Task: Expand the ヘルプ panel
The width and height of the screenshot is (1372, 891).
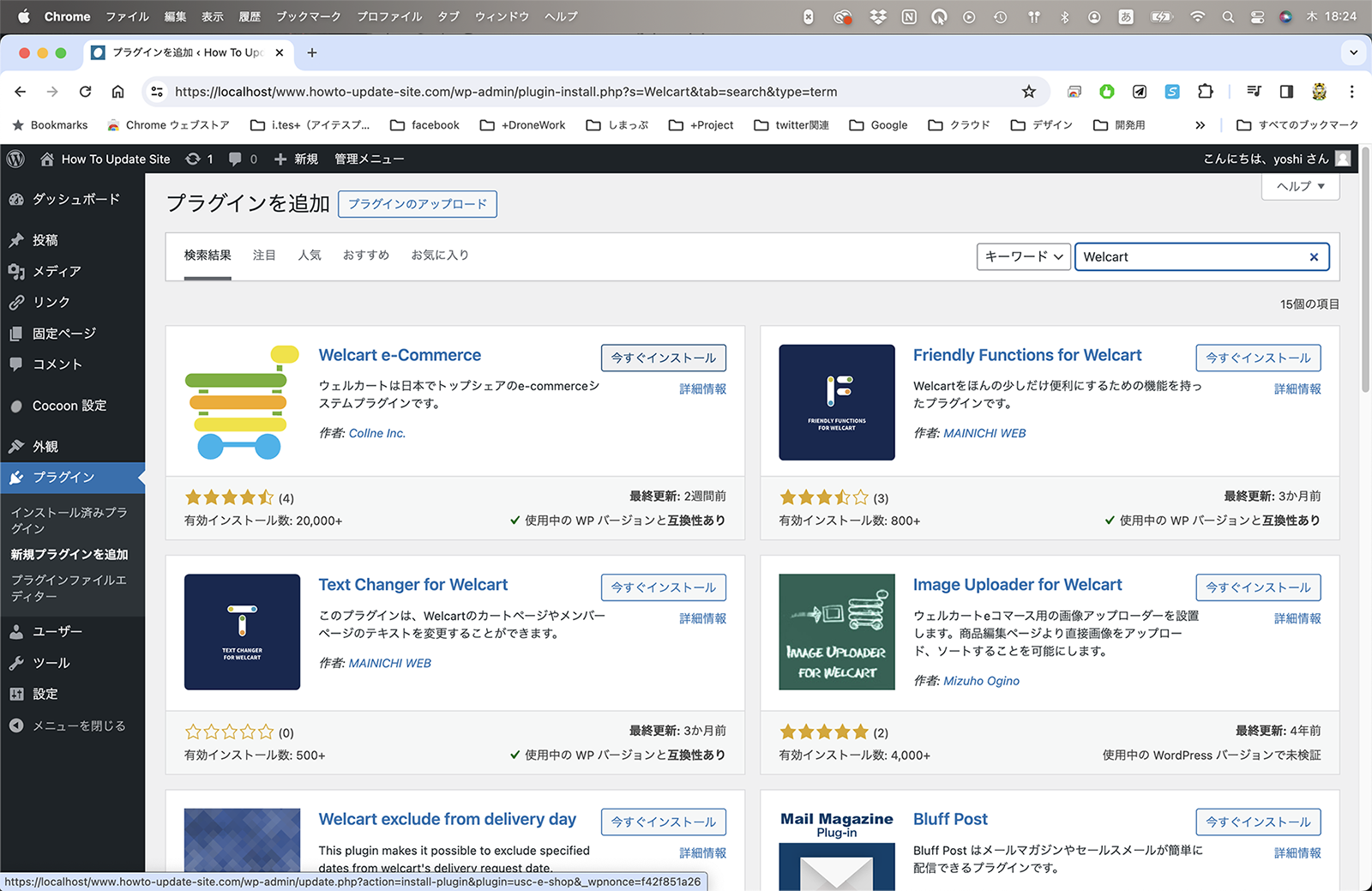Action: (1300, 186)
